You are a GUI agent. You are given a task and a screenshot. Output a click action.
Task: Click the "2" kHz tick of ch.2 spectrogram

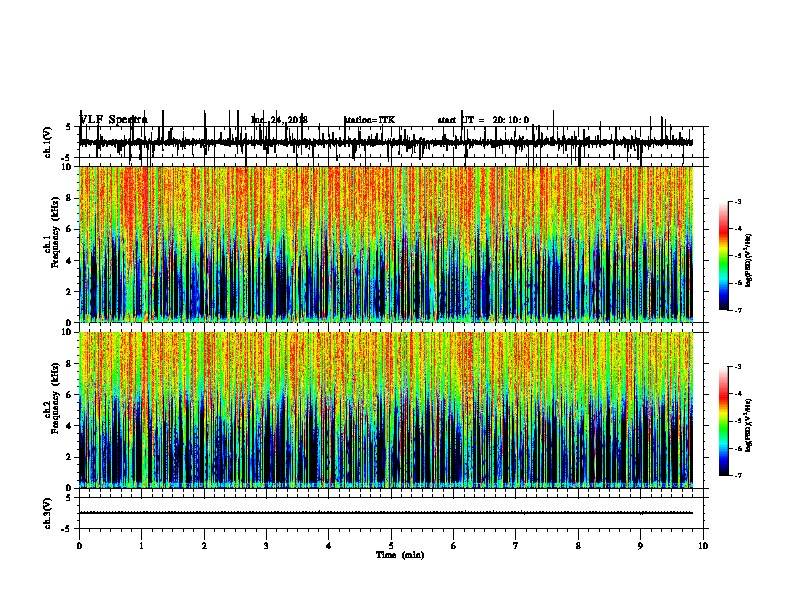pyautogui.click(x=70, y=457)
